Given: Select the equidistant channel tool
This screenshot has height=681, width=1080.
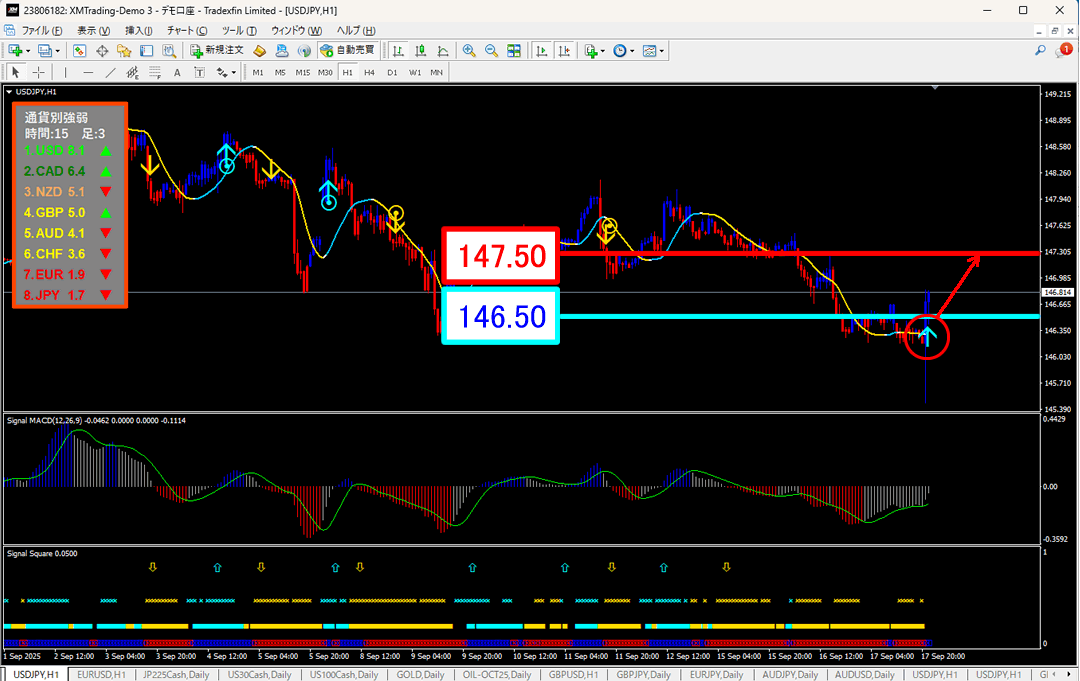Looking at the screenshot, I should pyautogui.click(x=132, y=72).
